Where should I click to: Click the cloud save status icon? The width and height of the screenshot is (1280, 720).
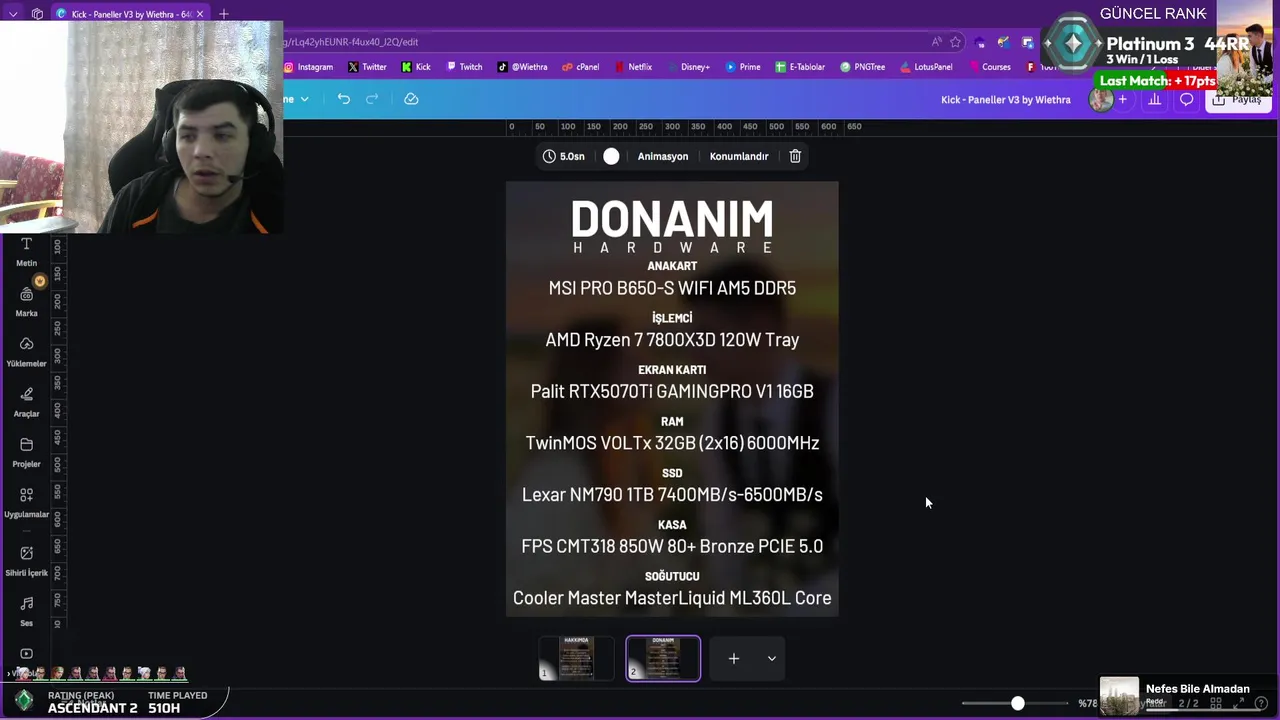click(x=411, y=99)
